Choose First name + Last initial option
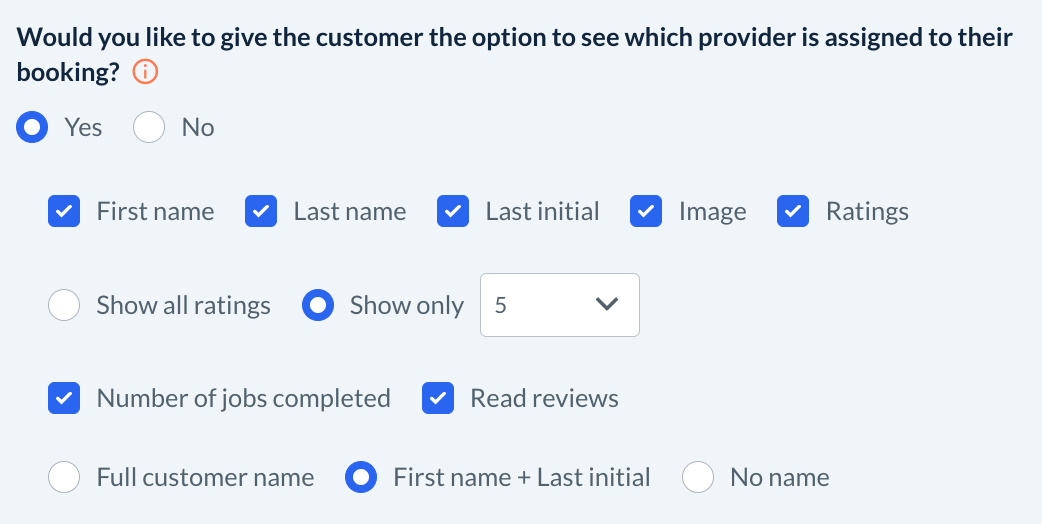This screenshot has width=1042, height=524. click(361, 478)
